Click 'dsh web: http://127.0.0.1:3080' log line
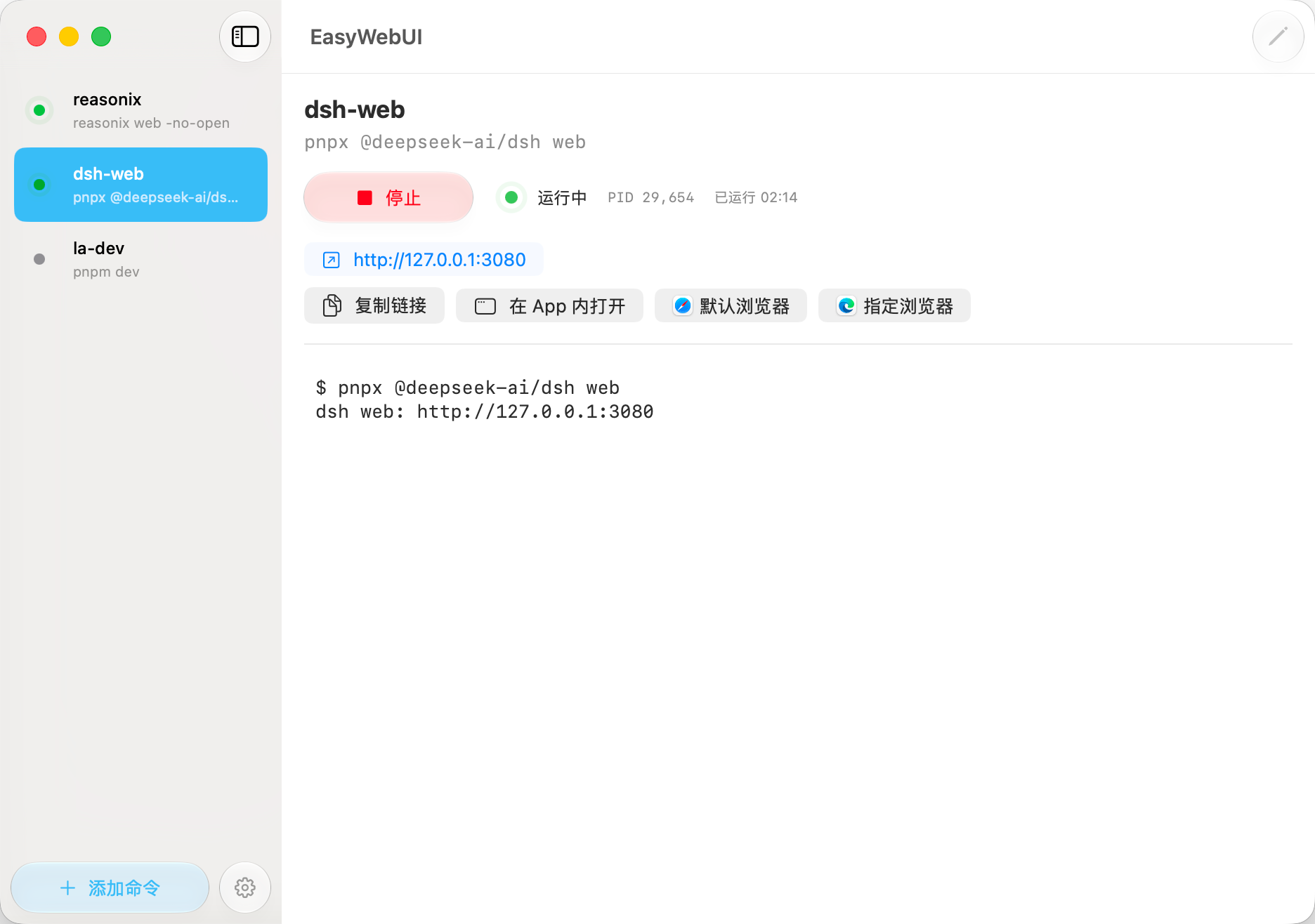This screenshot has width=1315, height=924. coord(485,411)
